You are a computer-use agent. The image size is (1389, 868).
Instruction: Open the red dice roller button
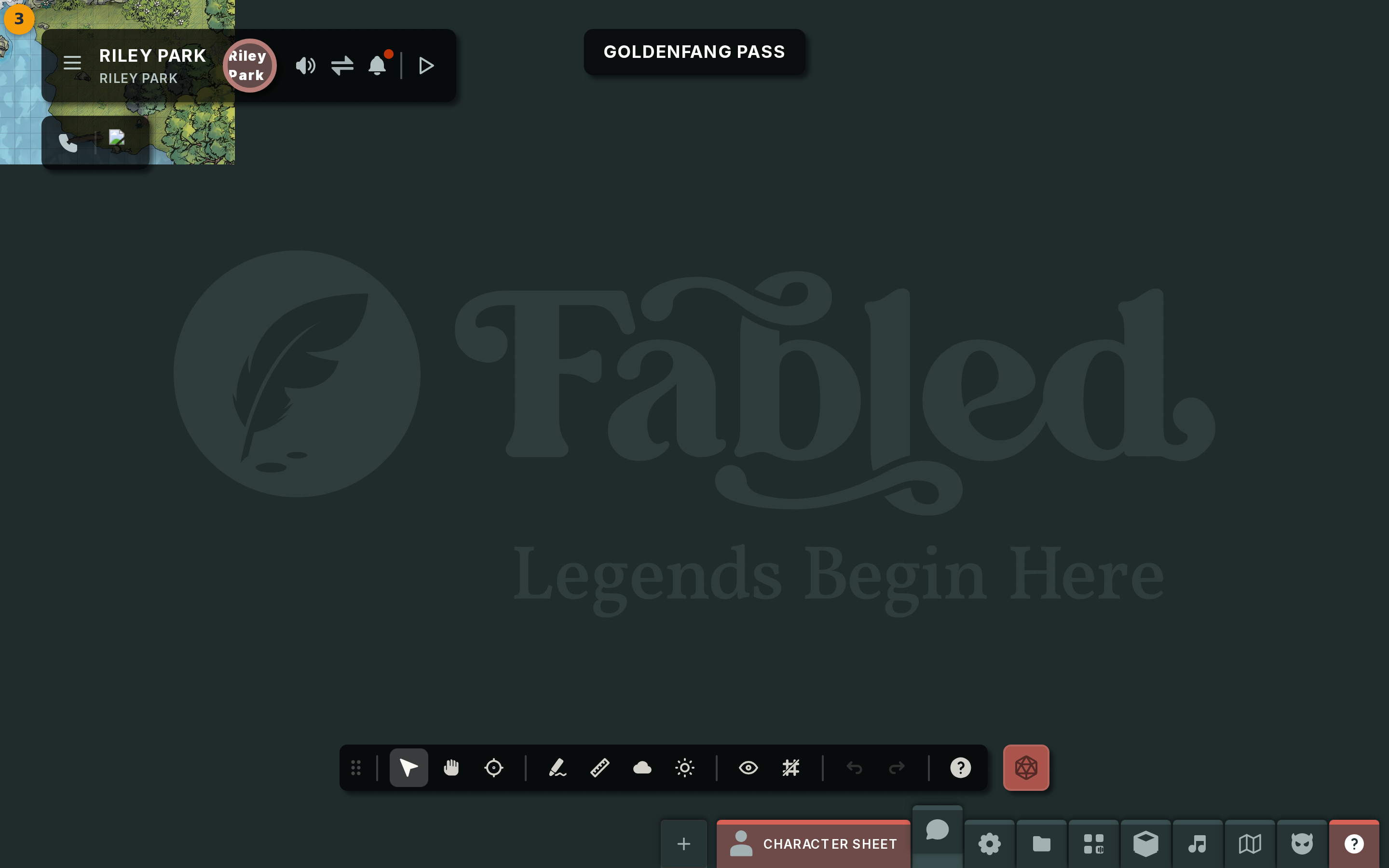pos(1026,768)
